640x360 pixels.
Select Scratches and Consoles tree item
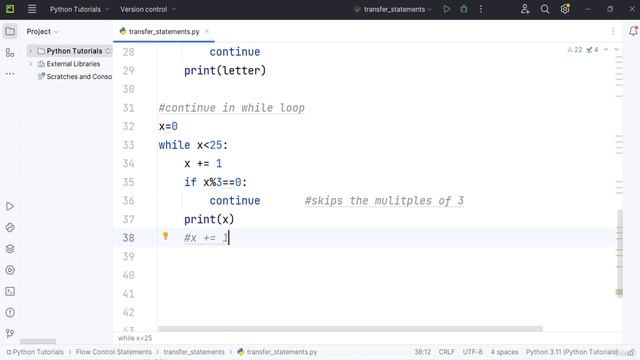coord(75,76)
